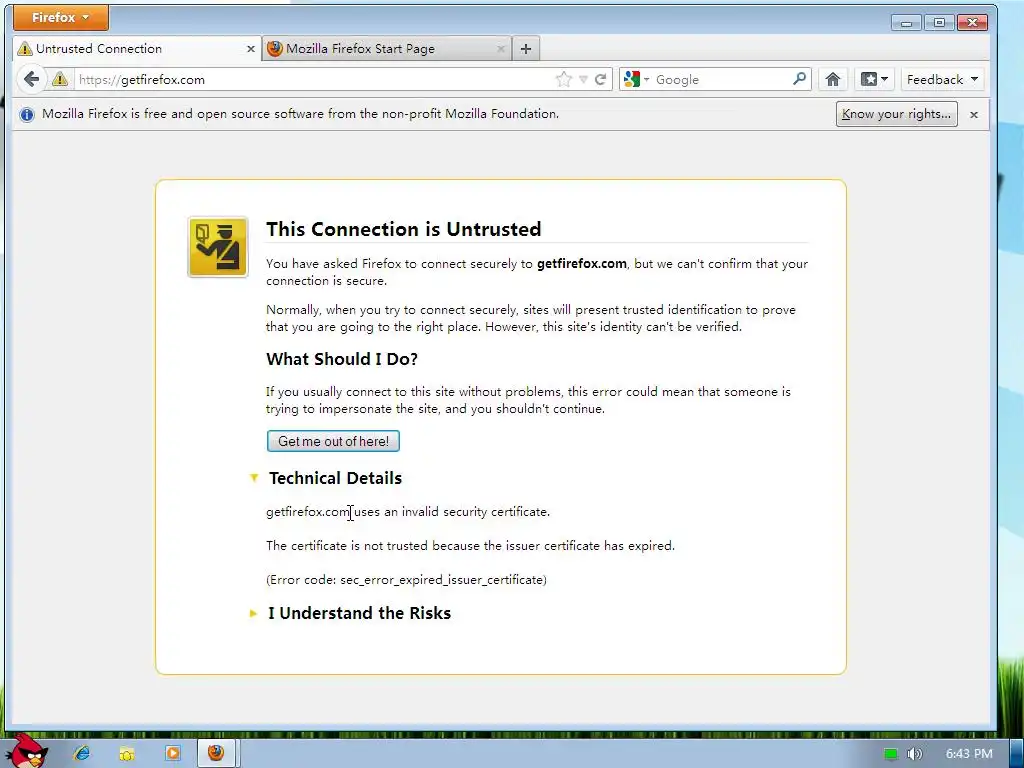Open the file explorer folder taskbar icon

point(127,754)
